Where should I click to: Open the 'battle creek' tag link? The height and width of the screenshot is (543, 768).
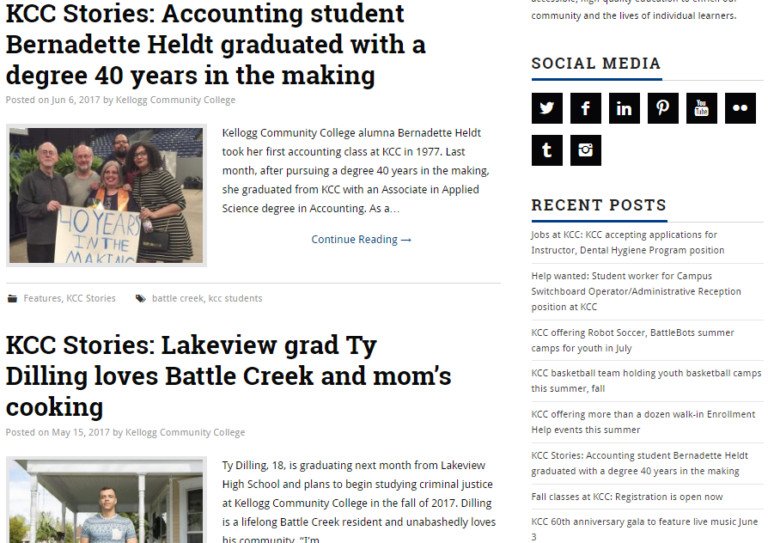[x=177, y=298]
